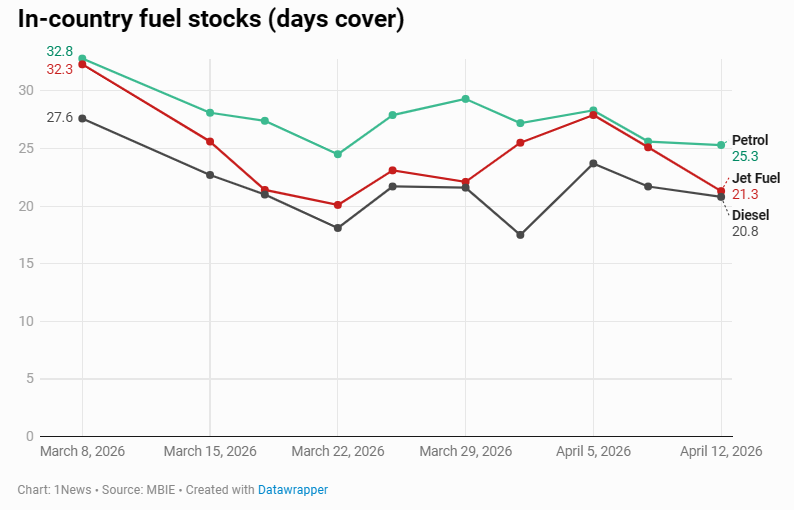Viewport: 794px width, 510px height.
Task: Select the dark Diesel point on March 8
Action: point(82,118)
